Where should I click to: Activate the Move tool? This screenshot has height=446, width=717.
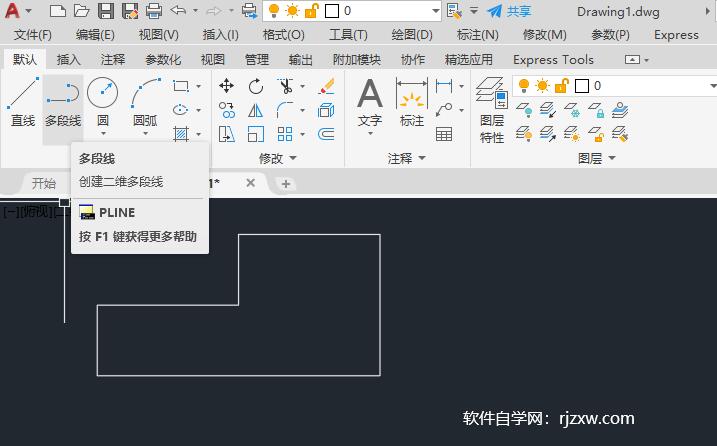point(226,86)
